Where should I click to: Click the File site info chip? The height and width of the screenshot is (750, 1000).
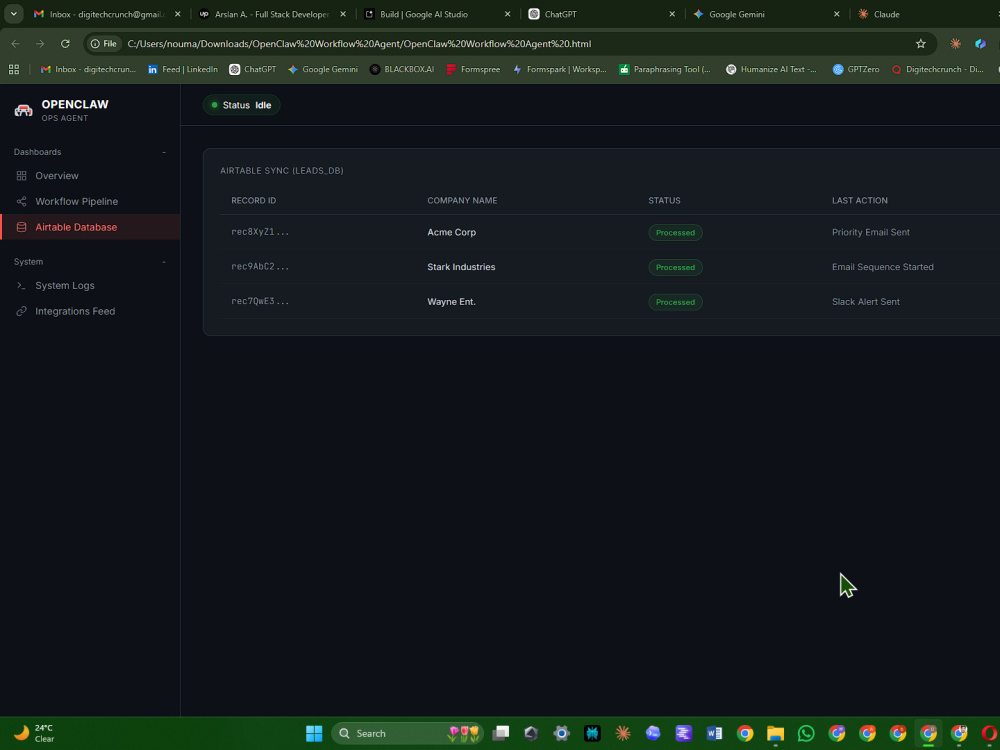coord(104,43)
